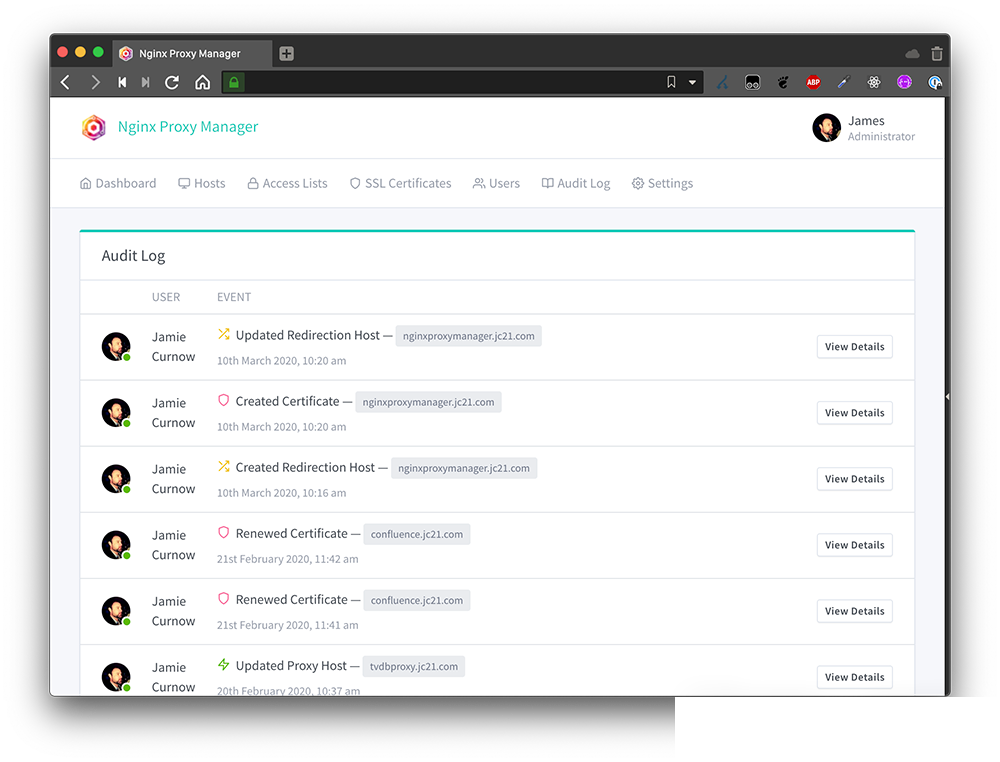The image size is (1000, 762).
Task: Click the Audit Log card heading
Action: [x=133, y=256]
